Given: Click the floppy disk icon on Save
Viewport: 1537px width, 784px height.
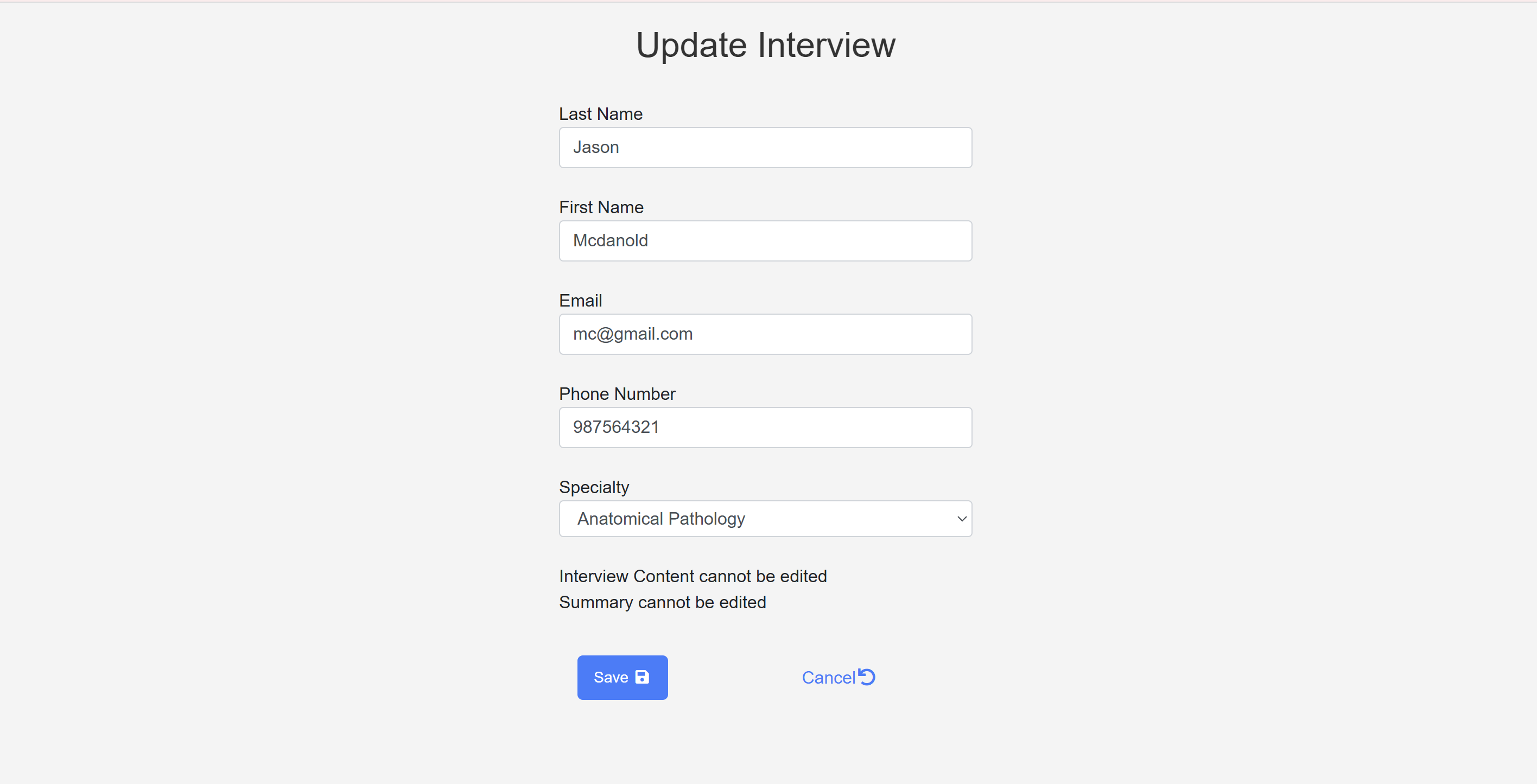Looking at the screenshot, I should [642, 677].
